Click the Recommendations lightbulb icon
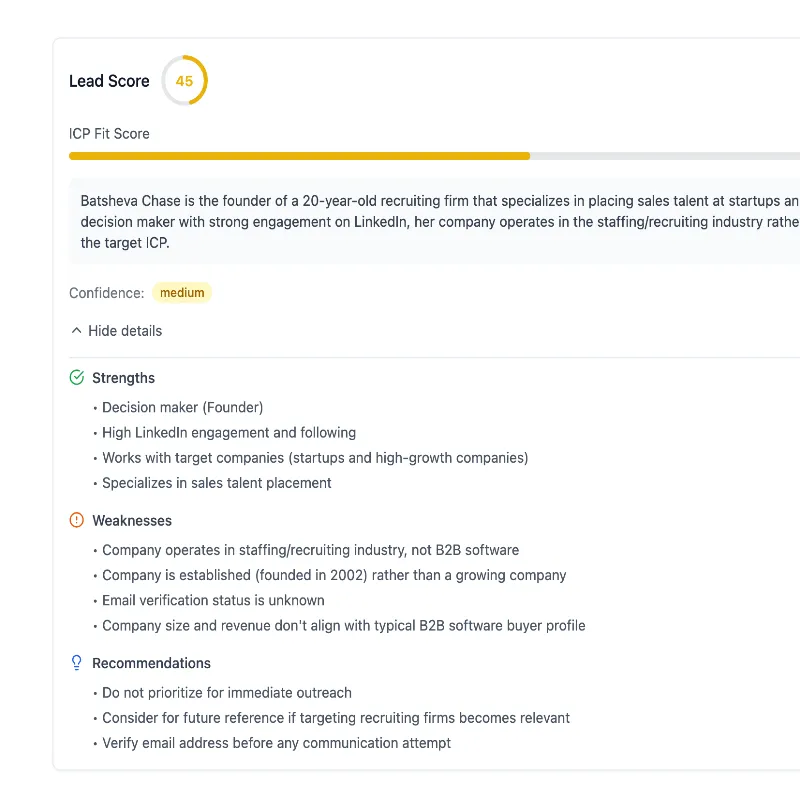 pos(77,662)
